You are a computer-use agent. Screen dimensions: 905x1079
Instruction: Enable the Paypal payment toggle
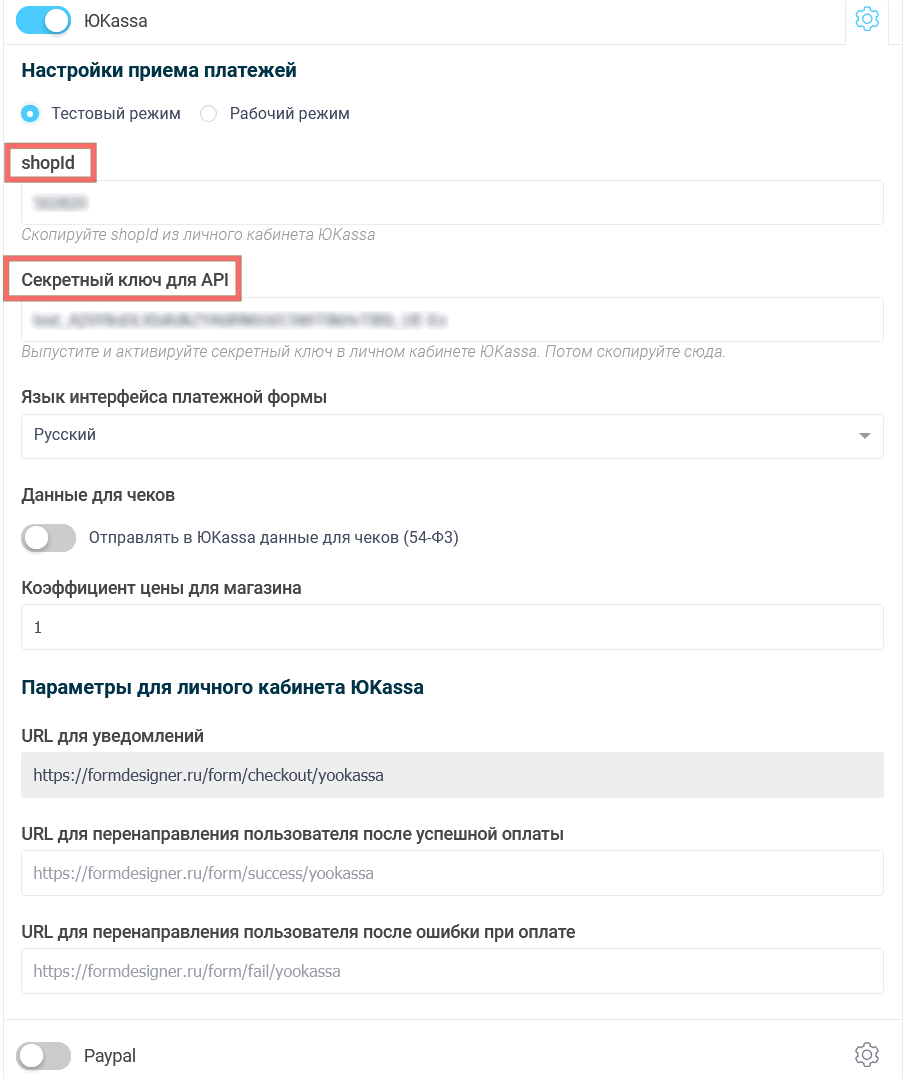click(x=44, y=1055)
